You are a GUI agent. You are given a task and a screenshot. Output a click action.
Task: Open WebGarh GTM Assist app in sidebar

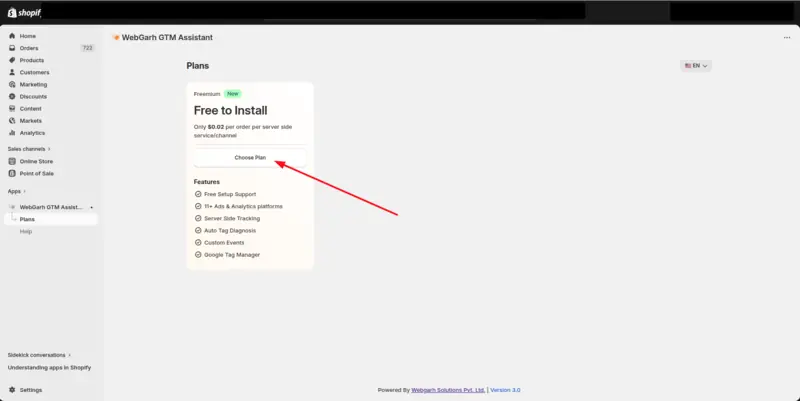coord(51,207)
